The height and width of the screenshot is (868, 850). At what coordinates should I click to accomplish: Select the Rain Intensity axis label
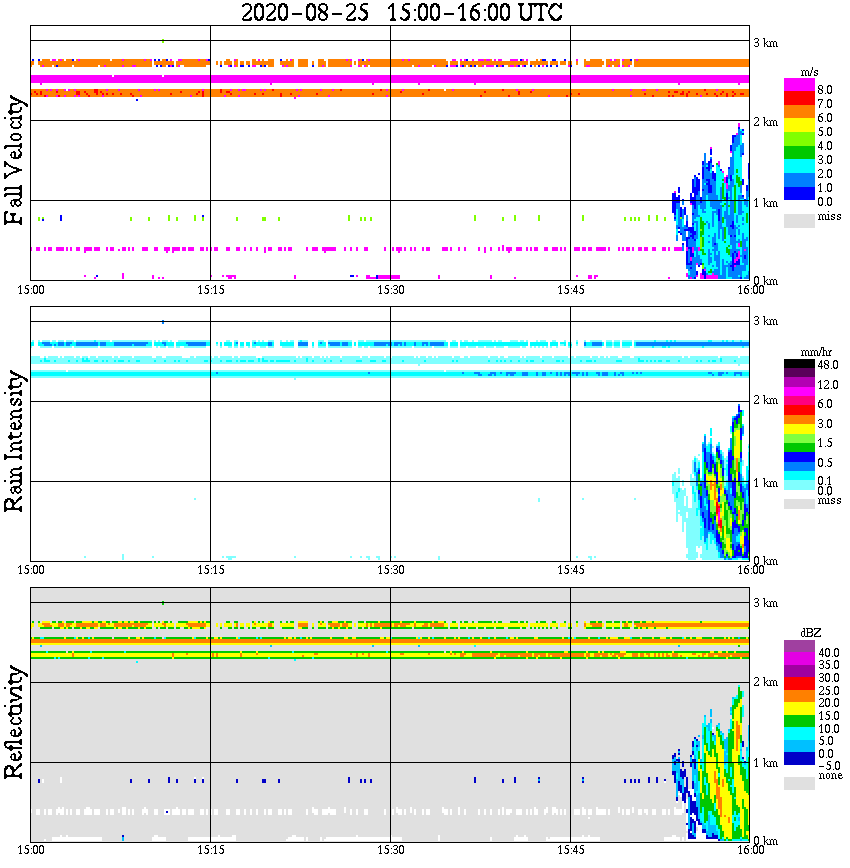tap(14, 441)
